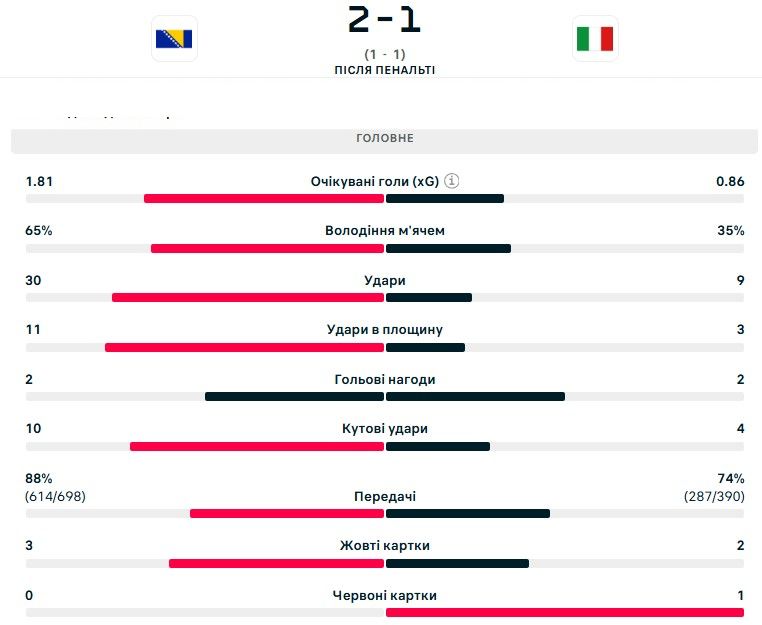Click the Володіння м'ячем stat label
Image resolution: width=762 pixels, height=625 pixels.
point(384,231)
